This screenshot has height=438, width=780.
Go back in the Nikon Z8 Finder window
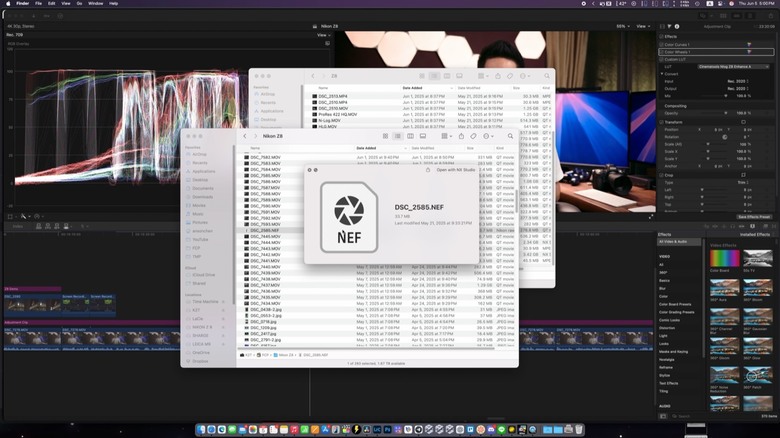(x=245, y=136)
